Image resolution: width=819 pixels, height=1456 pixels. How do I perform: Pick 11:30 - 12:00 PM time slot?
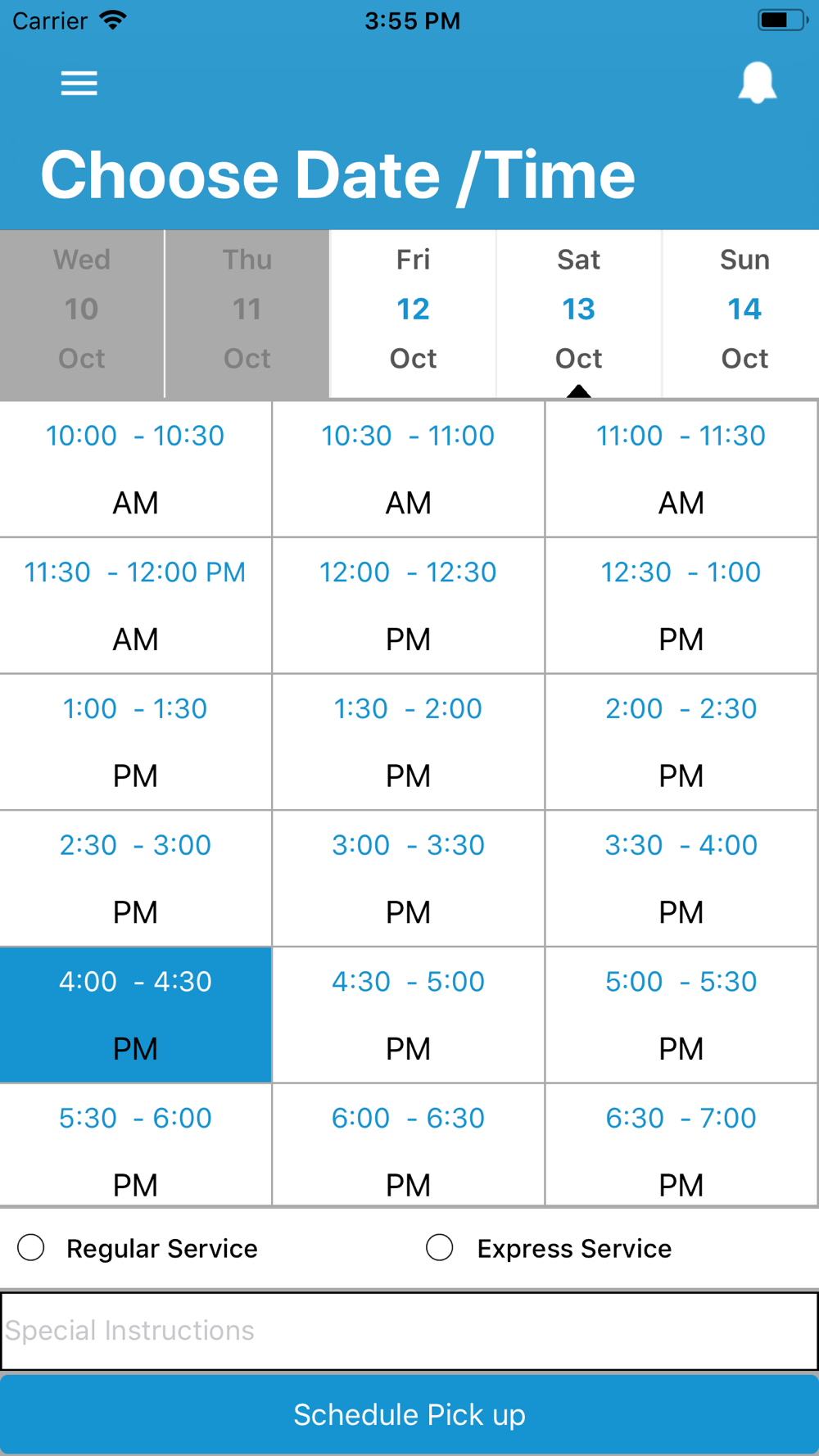coord(135,606)
